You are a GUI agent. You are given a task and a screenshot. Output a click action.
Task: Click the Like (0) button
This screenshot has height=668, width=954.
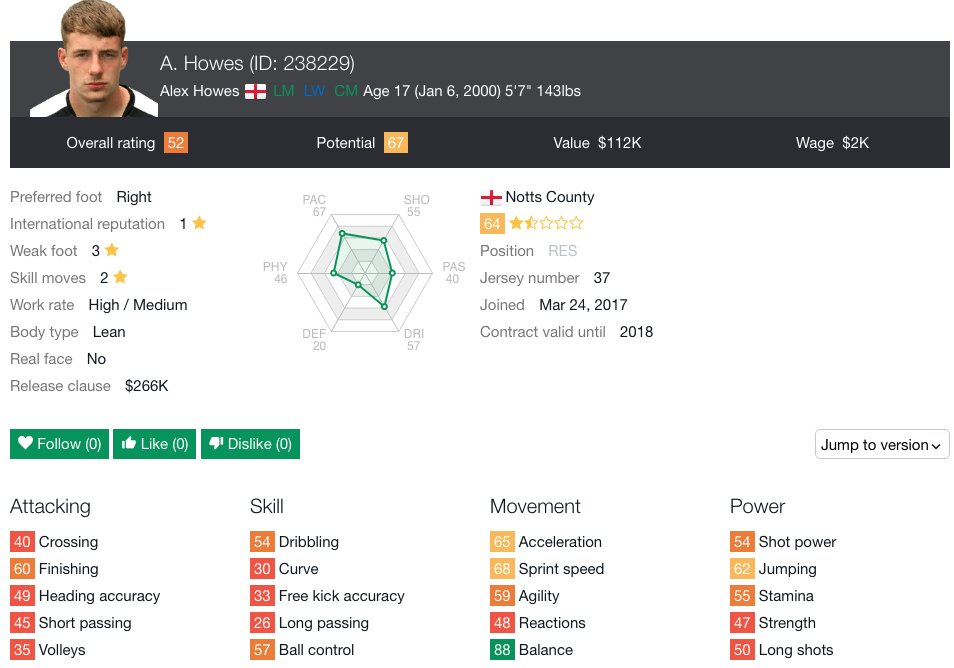tap(155, 444)
